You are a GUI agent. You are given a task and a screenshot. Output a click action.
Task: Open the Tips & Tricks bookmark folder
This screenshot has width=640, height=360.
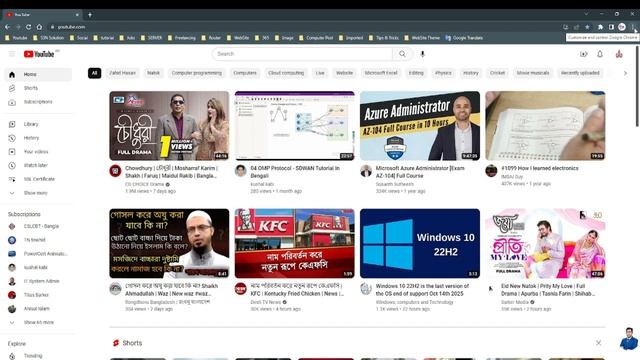point(384,38)
